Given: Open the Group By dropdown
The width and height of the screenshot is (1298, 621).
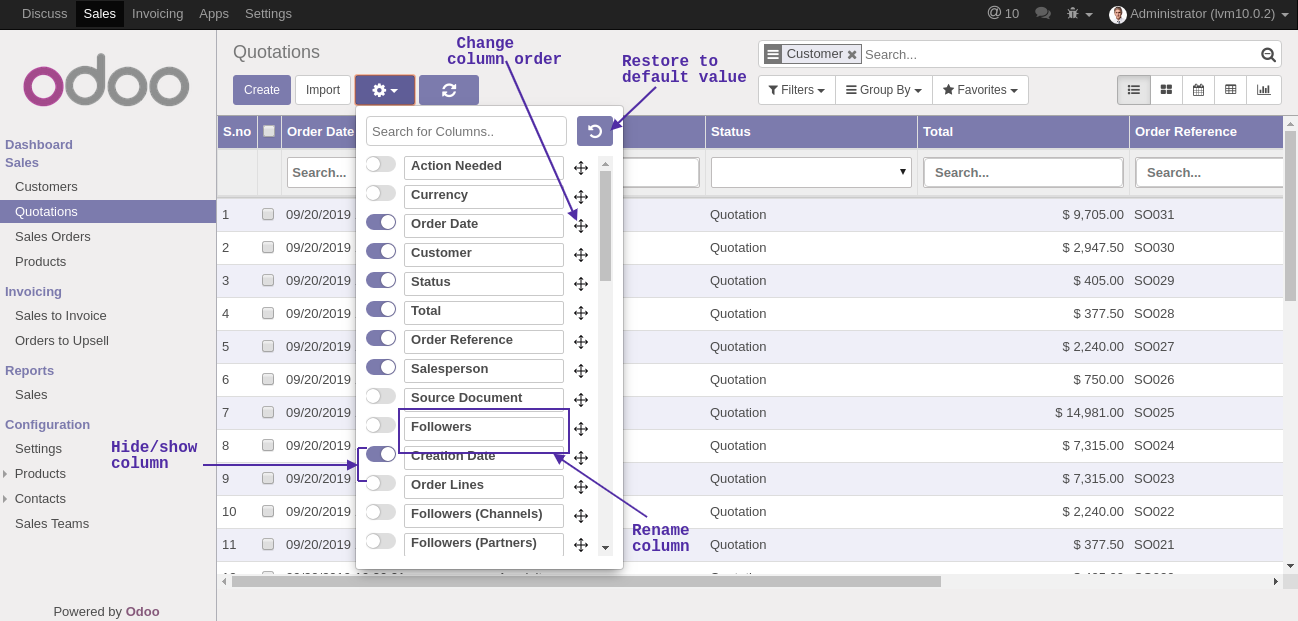Looking at the screenshot, I should pos(882,89).
